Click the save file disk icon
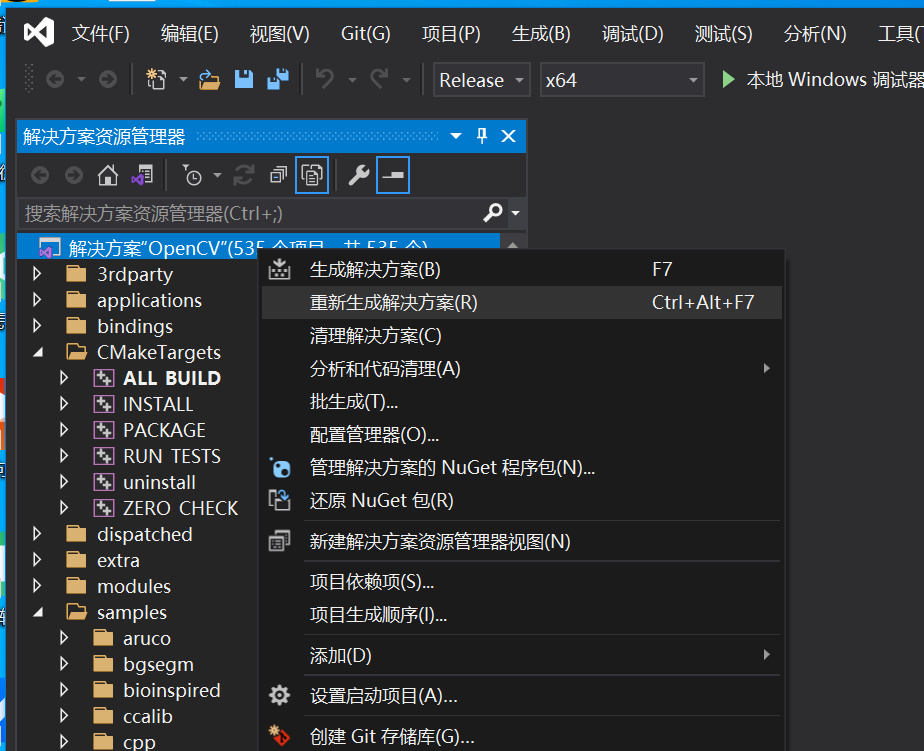This screenshot has width=924, height=751. point(244,79)
